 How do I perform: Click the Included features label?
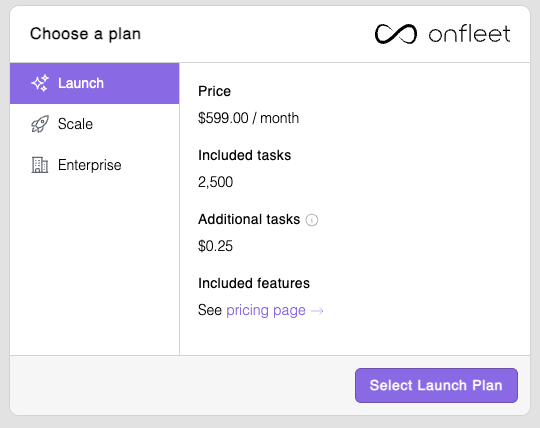[x=254, y=283]
